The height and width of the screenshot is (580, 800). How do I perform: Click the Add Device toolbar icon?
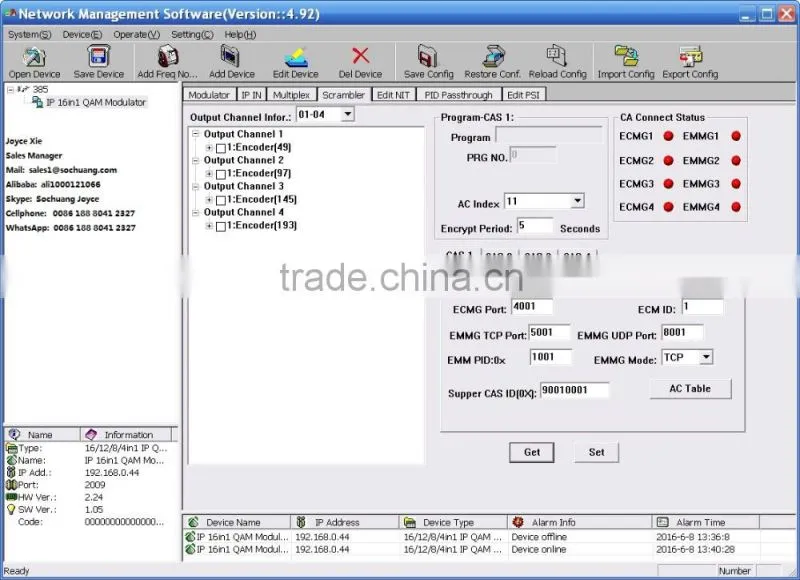pyautogui.click(x=231, y=56)
